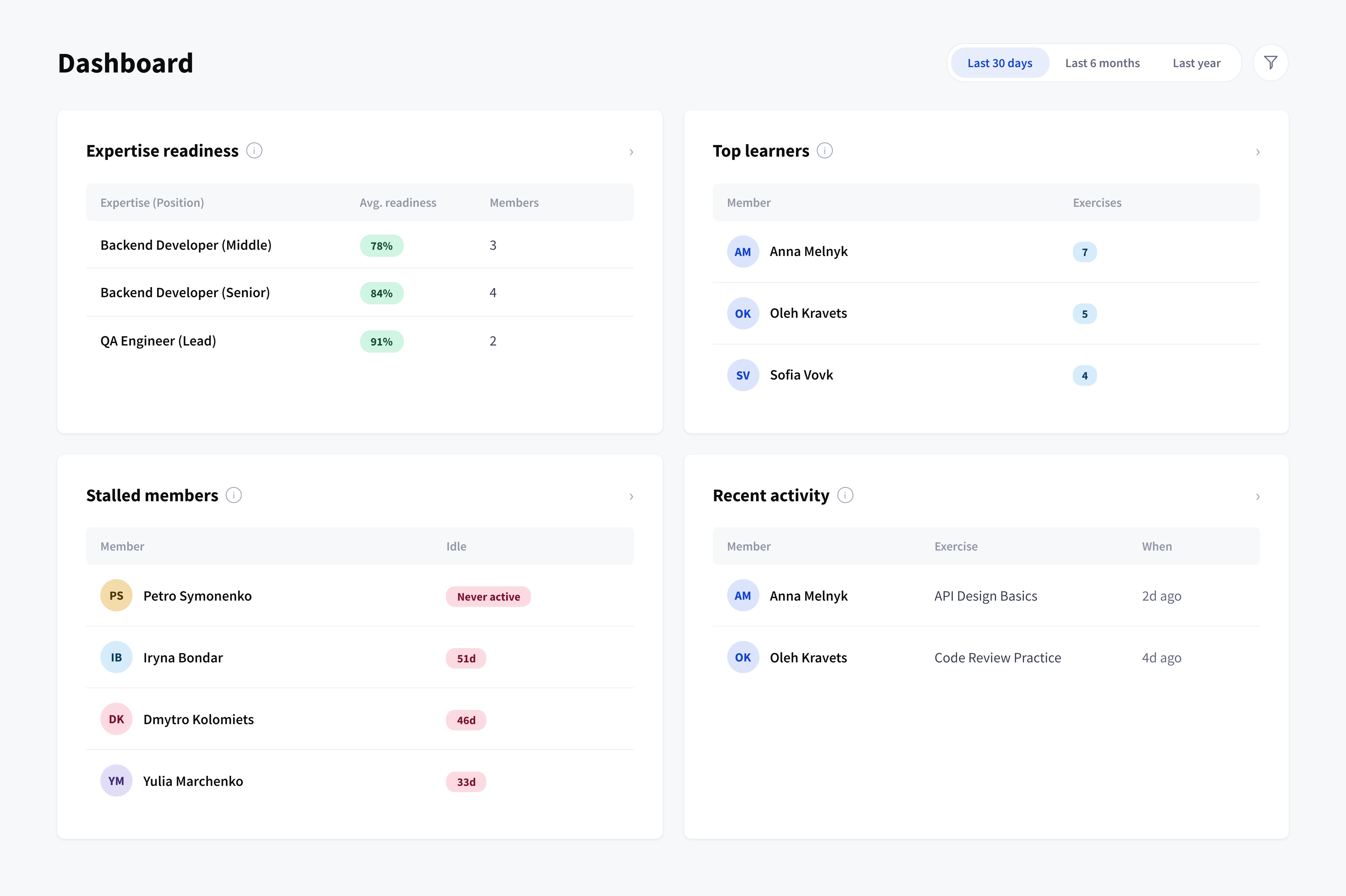Click the Avg. readiness column header
Image resolution: width=1346 pixels, height=896 pixels.
tap(398, 203)
